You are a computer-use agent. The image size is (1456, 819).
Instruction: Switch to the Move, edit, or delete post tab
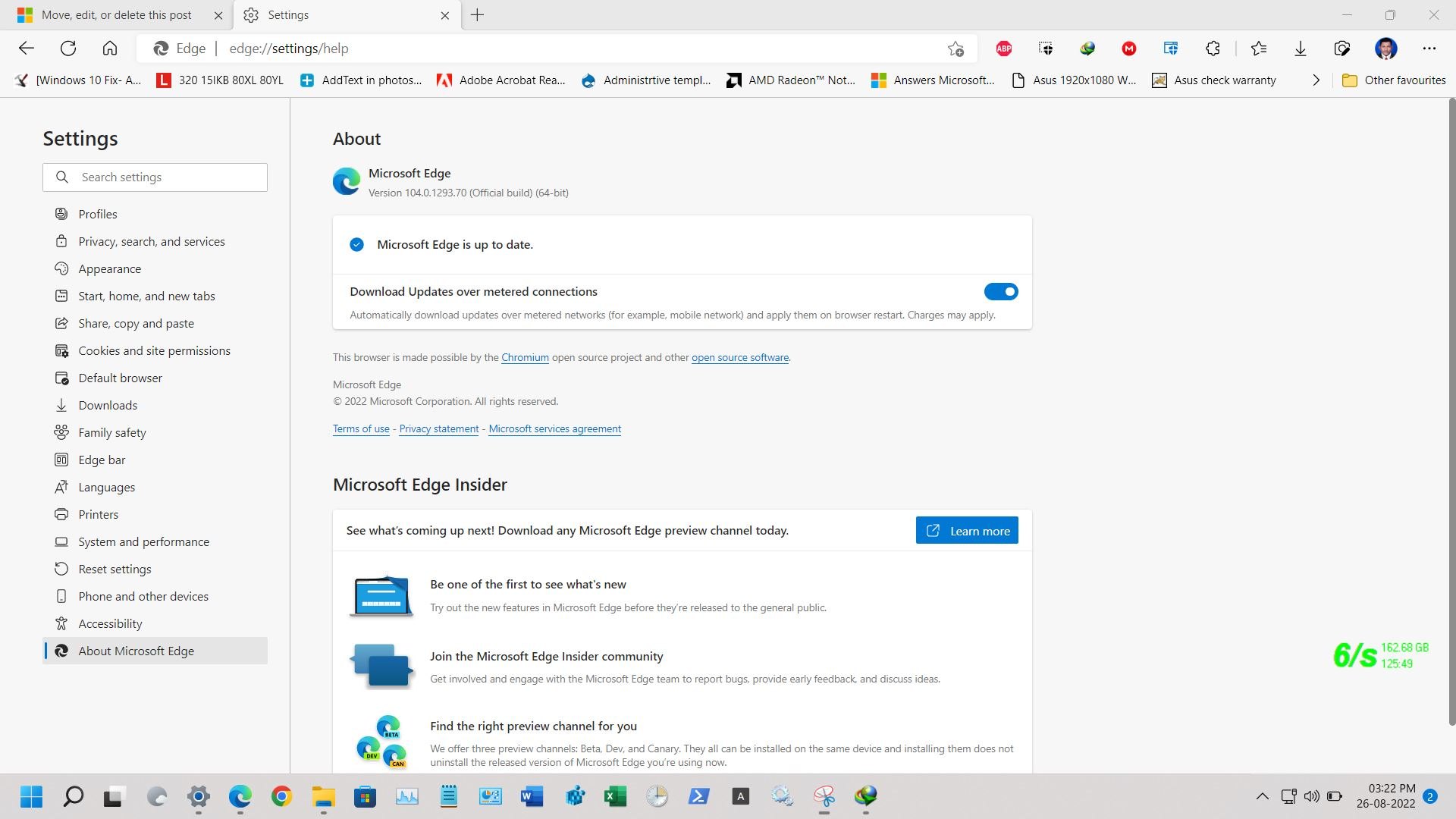(116, 15)
